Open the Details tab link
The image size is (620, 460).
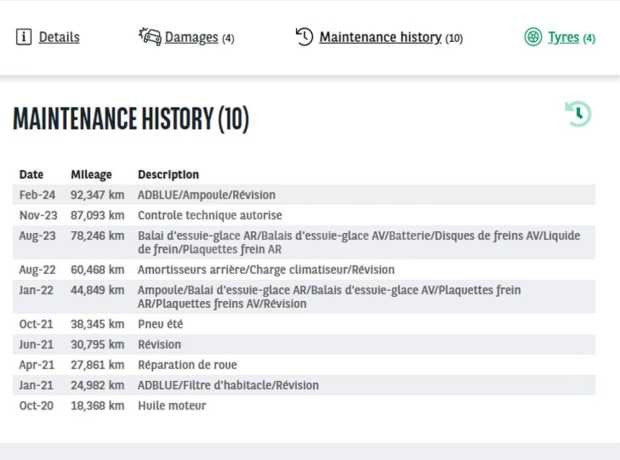coord(59,38)
